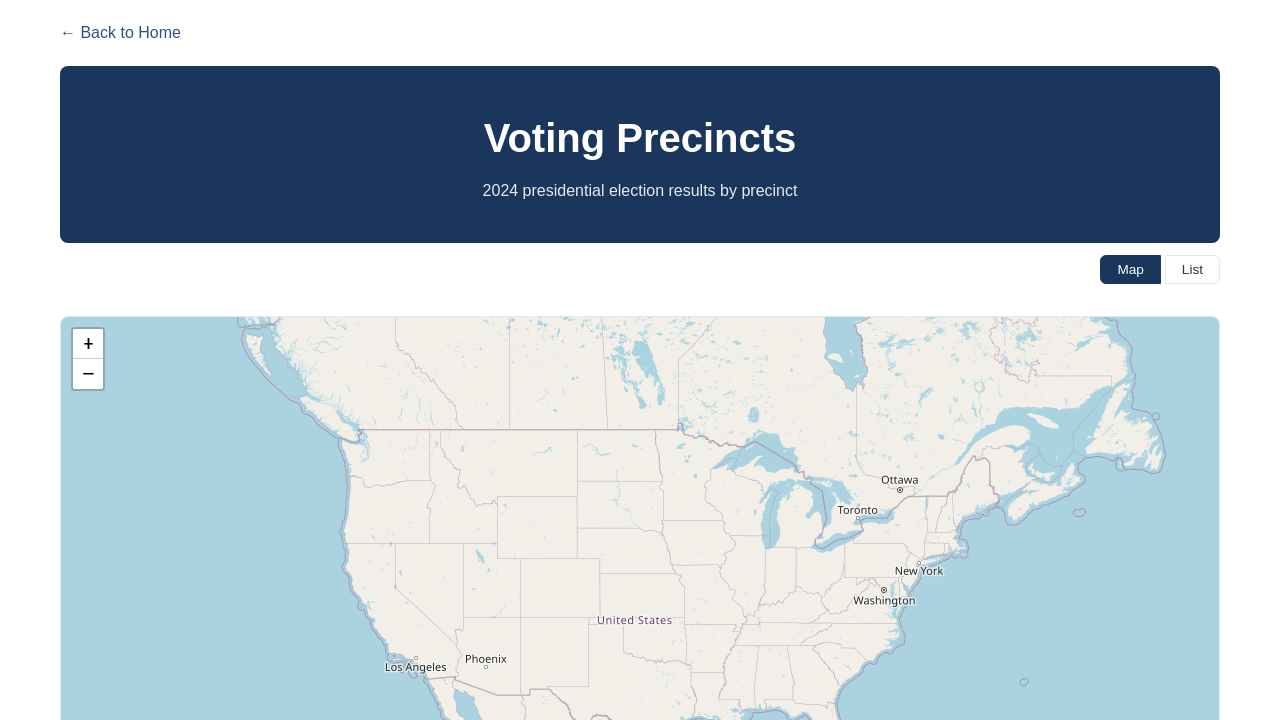Zoom out of the map with minus button

click(88, 374)
